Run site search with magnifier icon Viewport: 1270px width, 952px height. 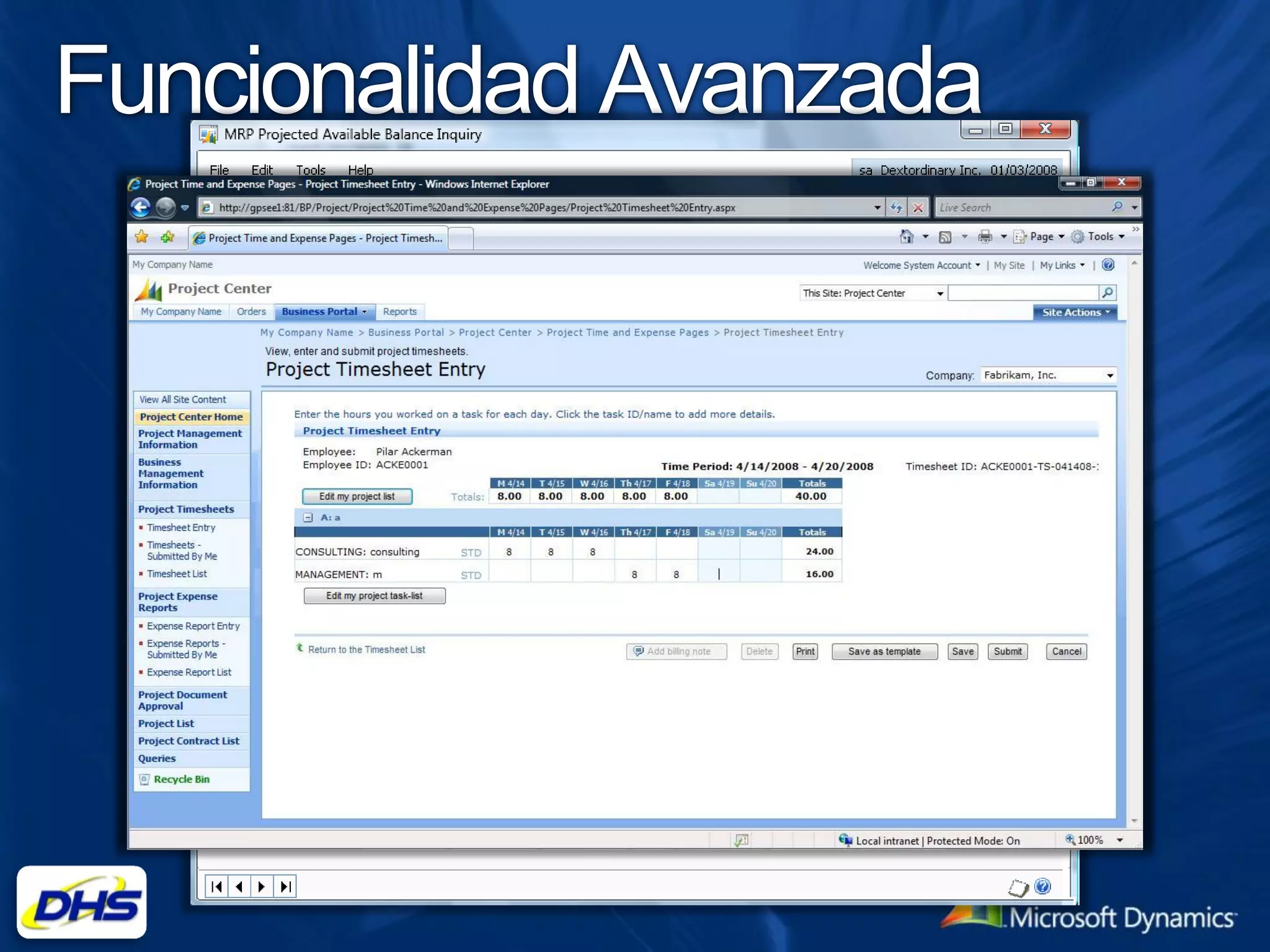[x=1107, y=293]
